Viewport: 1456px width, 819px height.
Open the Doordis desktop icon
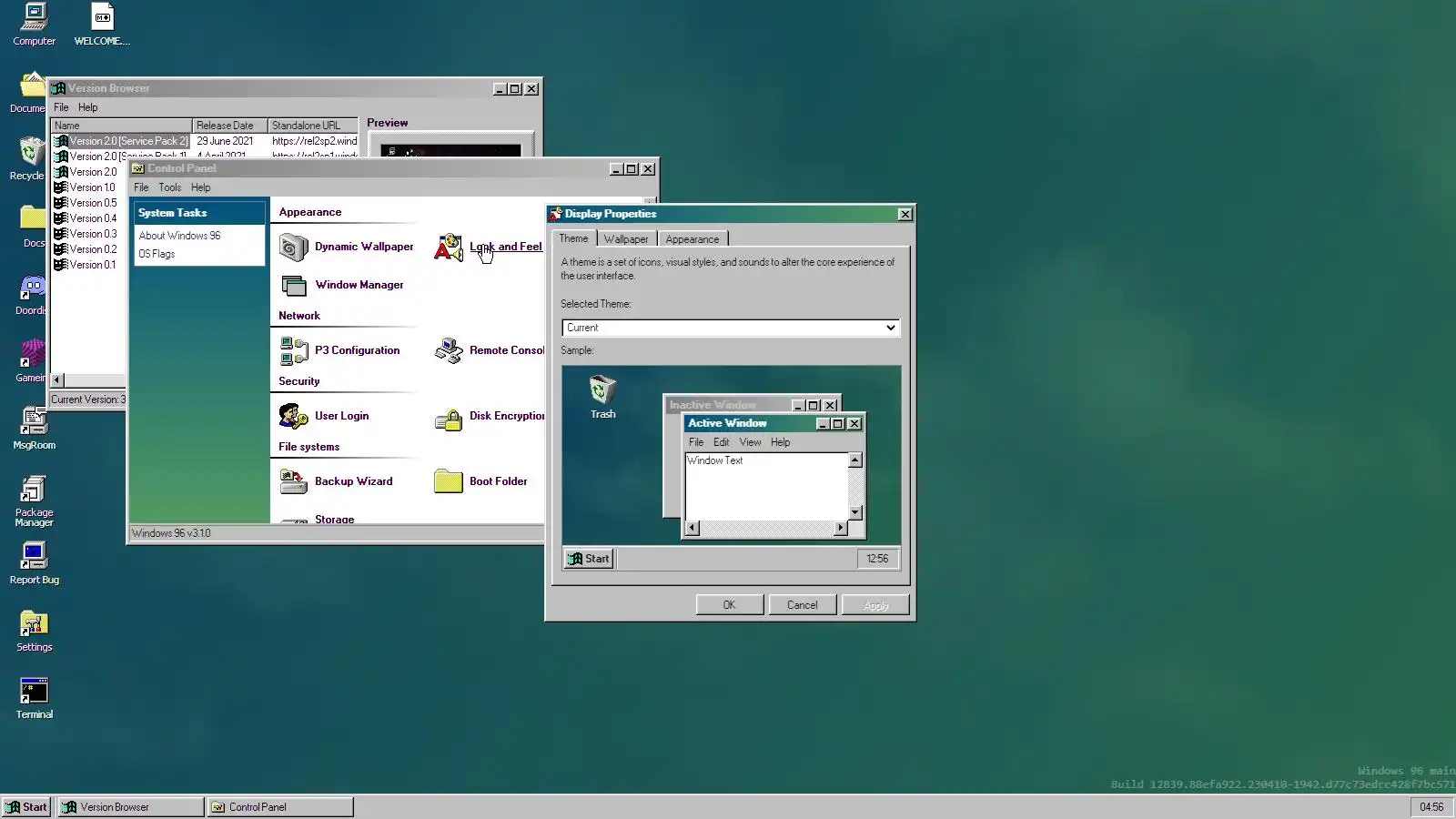(x=31, y=294)
